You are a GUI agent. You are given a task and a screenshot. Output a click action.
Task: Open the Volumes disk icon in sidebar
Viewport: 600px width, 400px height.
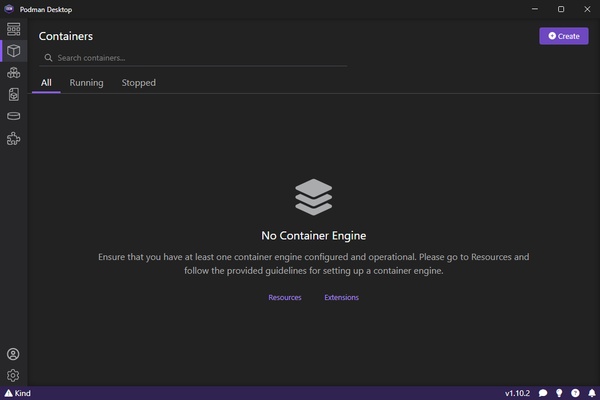click(x=13, y=116)
